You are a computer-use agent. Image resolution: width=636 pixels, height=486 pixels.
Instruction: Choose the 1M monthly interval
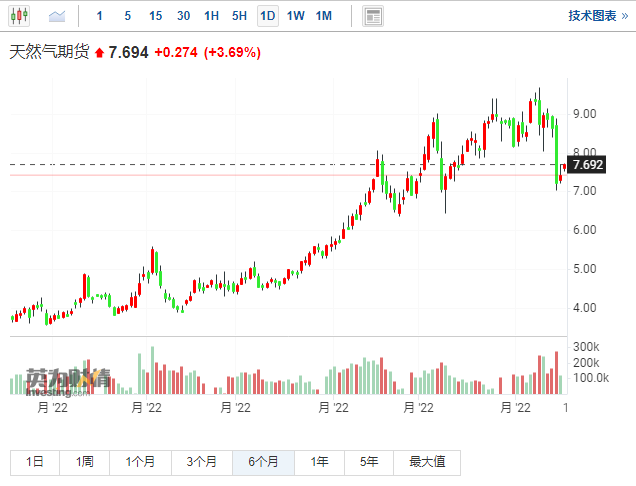(324, 16)
